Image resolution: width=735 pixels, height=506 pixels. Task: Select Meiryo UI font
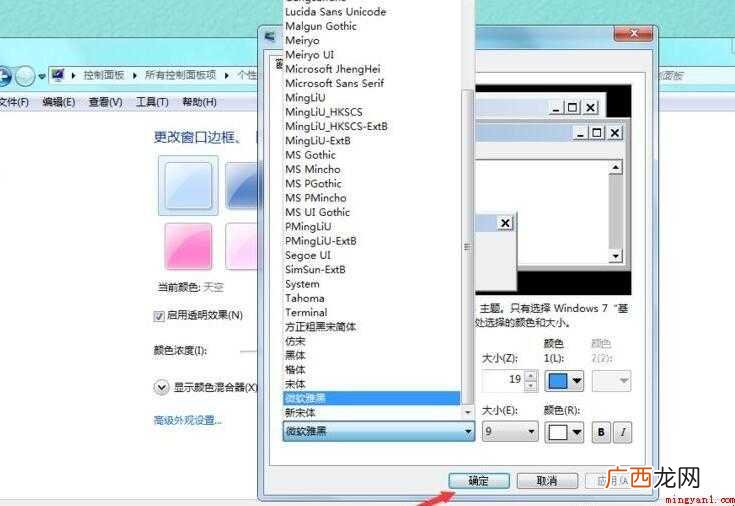click(x=310, y=55)
